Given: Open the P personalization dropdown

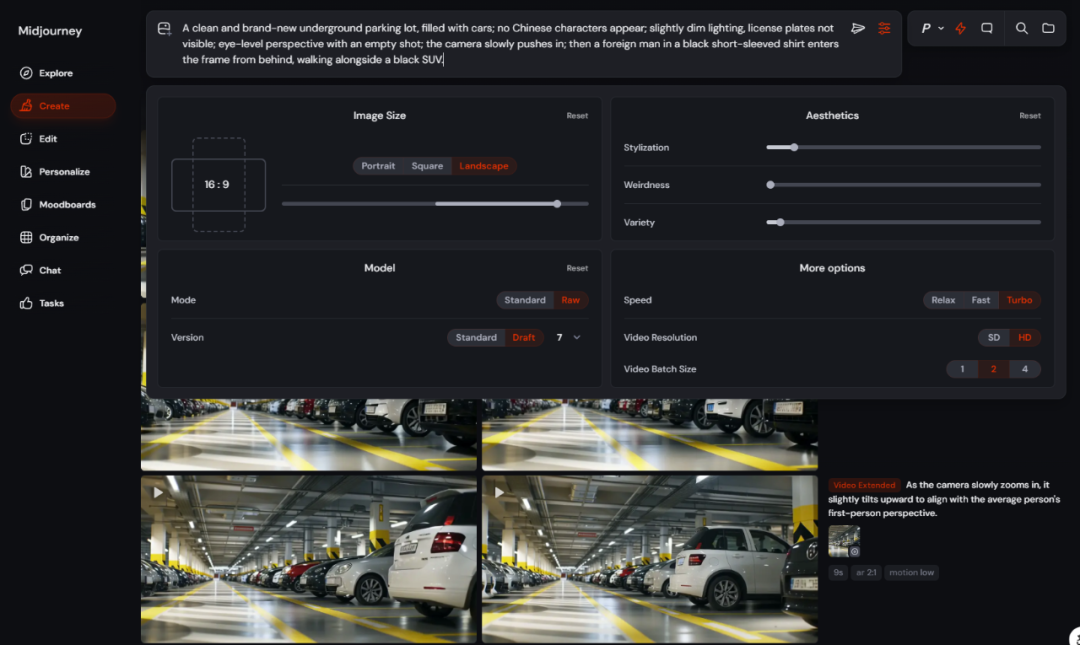Looking at the screenshot, I should pyautogui.click(x=931, y=29).
